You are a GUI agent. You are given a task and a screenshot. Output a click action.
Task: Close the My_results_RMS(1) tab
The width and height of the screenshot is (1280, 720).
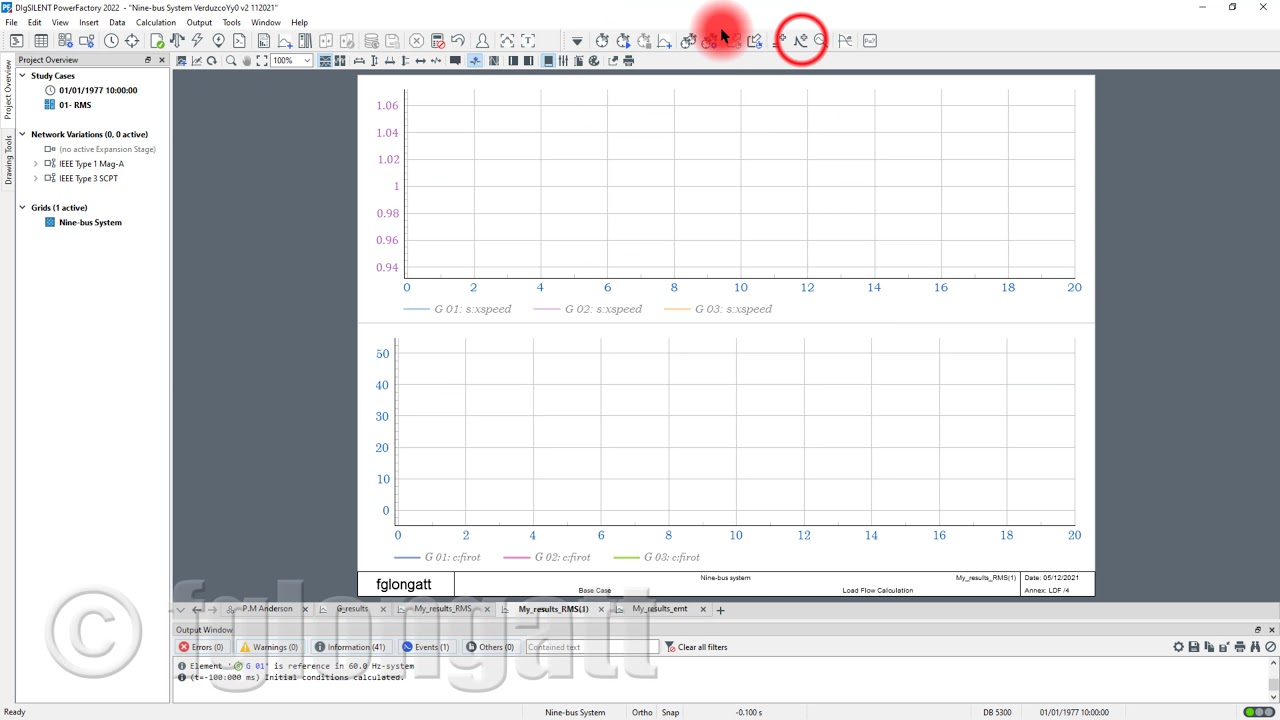click(601, 609)
